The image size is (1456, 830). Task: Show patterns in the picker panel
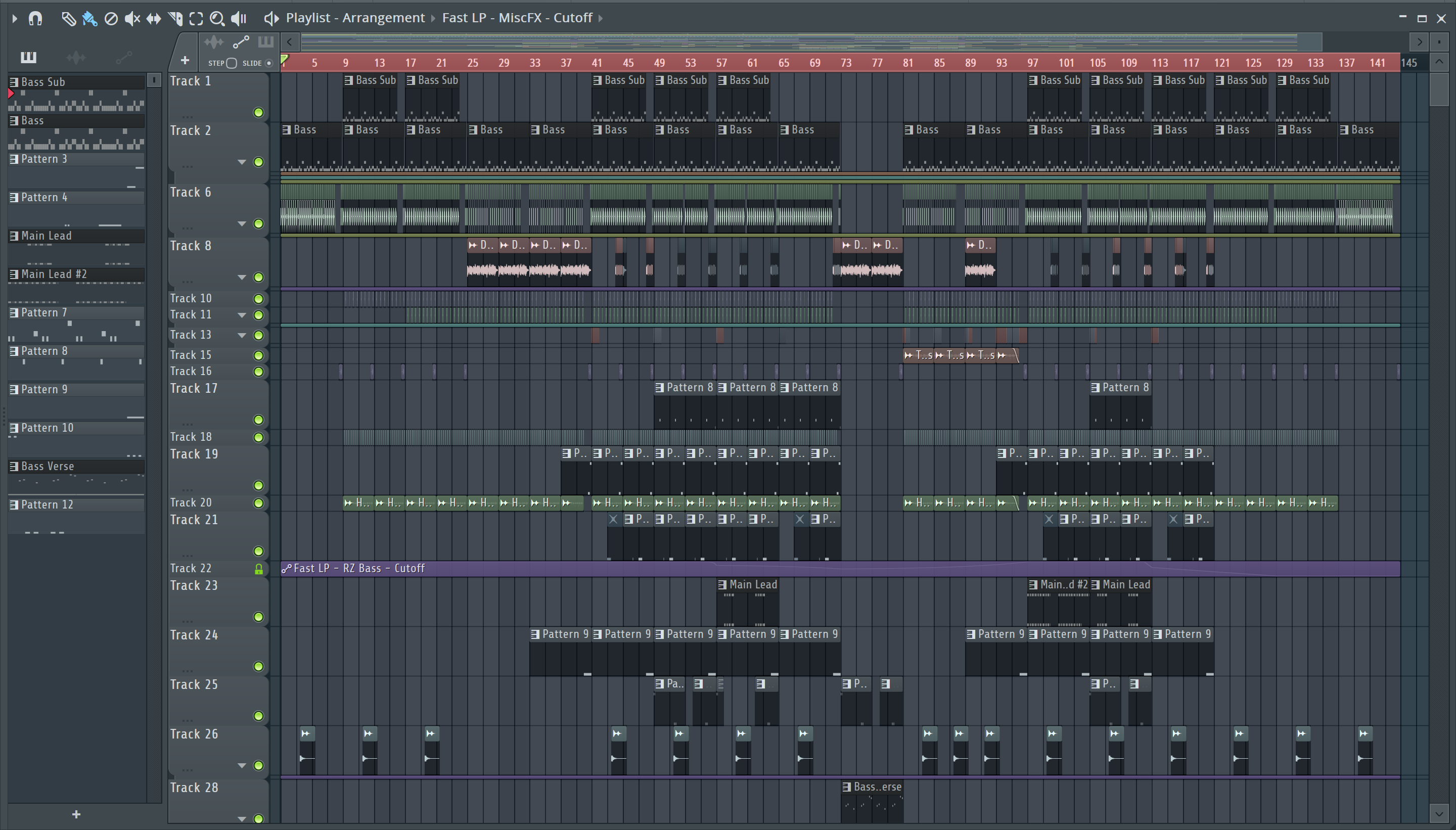28,57
